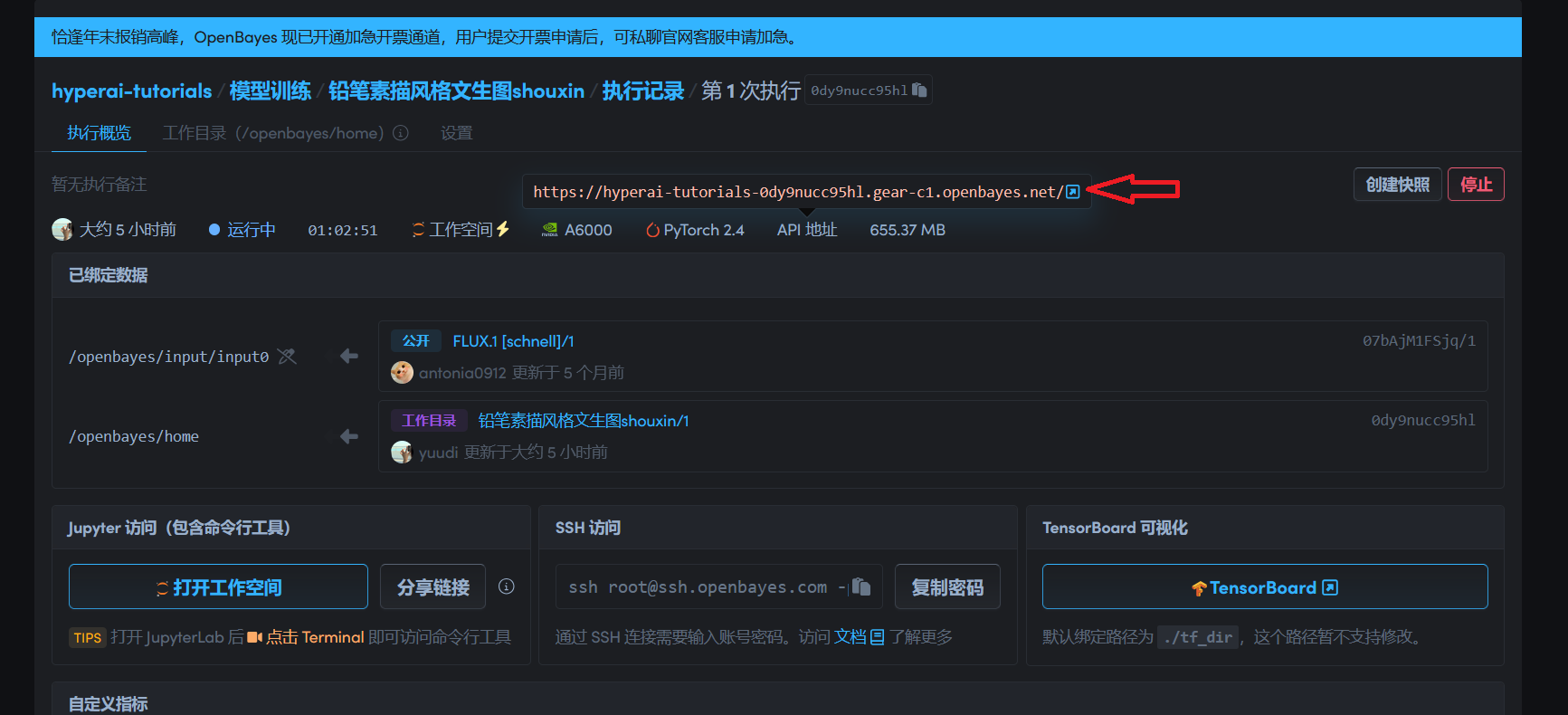Copy the execution ID 0dy9nucc95hl
Image resolution: width=1568 pixels, height=715 pixels.
pos(919,91)
